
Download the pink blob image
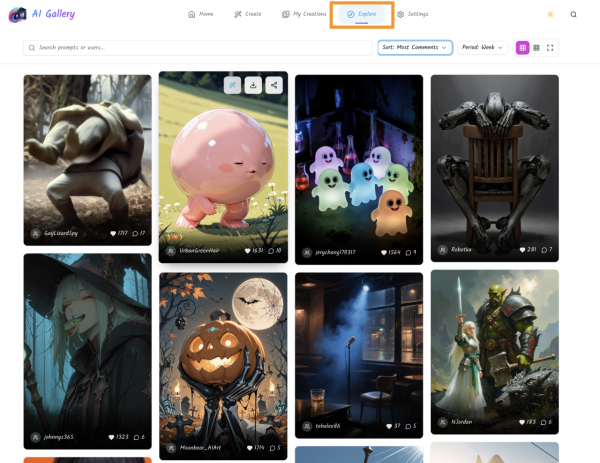[253, 85]
